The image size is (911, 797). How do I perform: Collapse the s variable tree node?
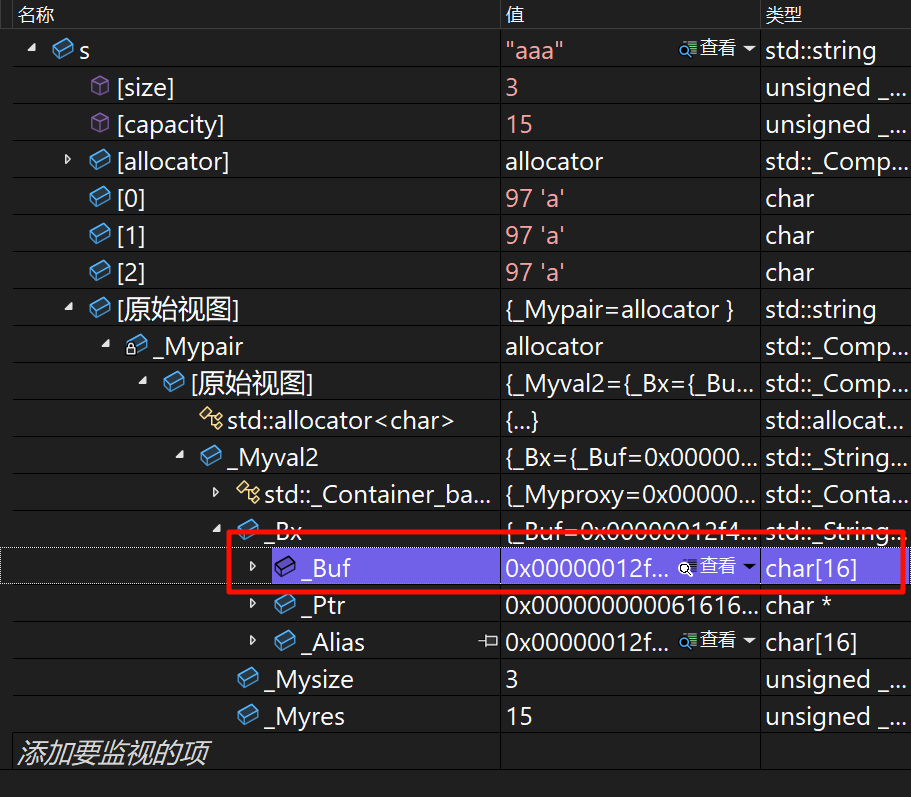[x=32, y=48]
